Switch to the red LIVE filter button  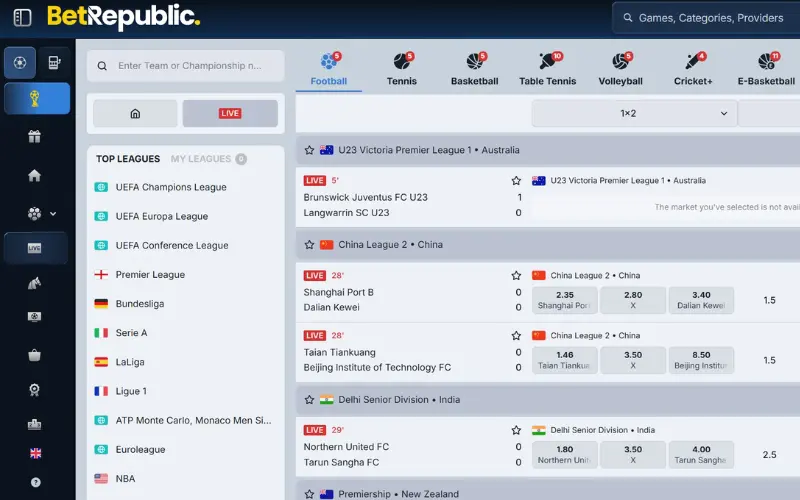point(230,113)
